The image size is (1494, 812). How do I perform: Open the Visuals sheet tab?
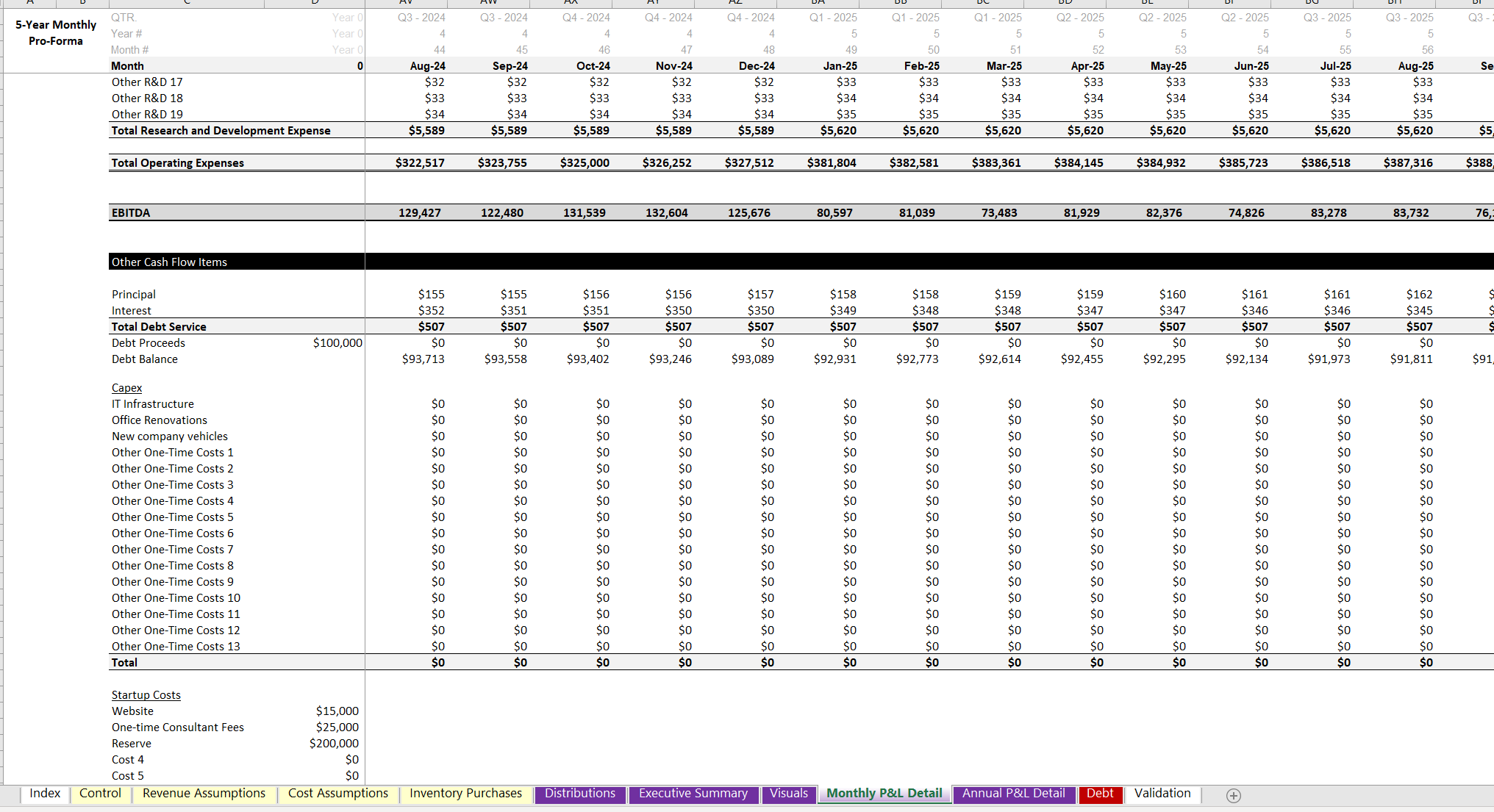[x=789, y=794]
